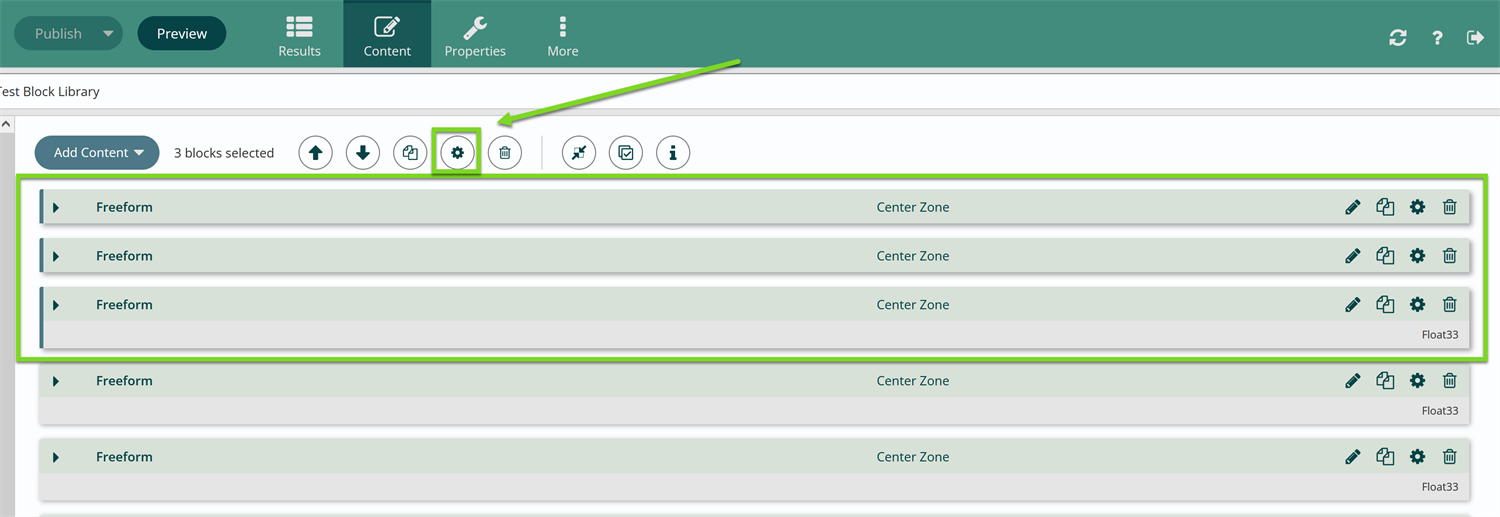The width and height of the screenshot is (1500, 517).
Task: Toggle select all blocks icon in toolbar
Action: [626, 153]
